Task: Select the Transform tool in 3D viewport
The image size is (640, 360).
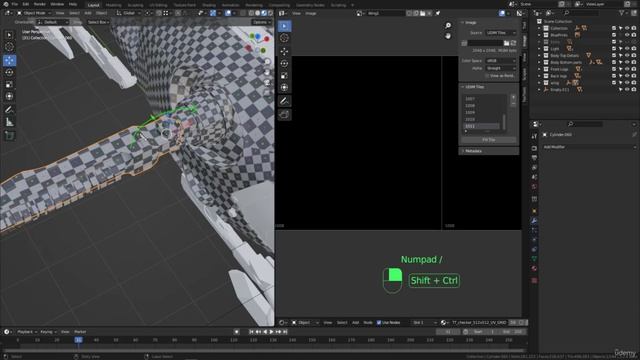Action: coord(9,96)
